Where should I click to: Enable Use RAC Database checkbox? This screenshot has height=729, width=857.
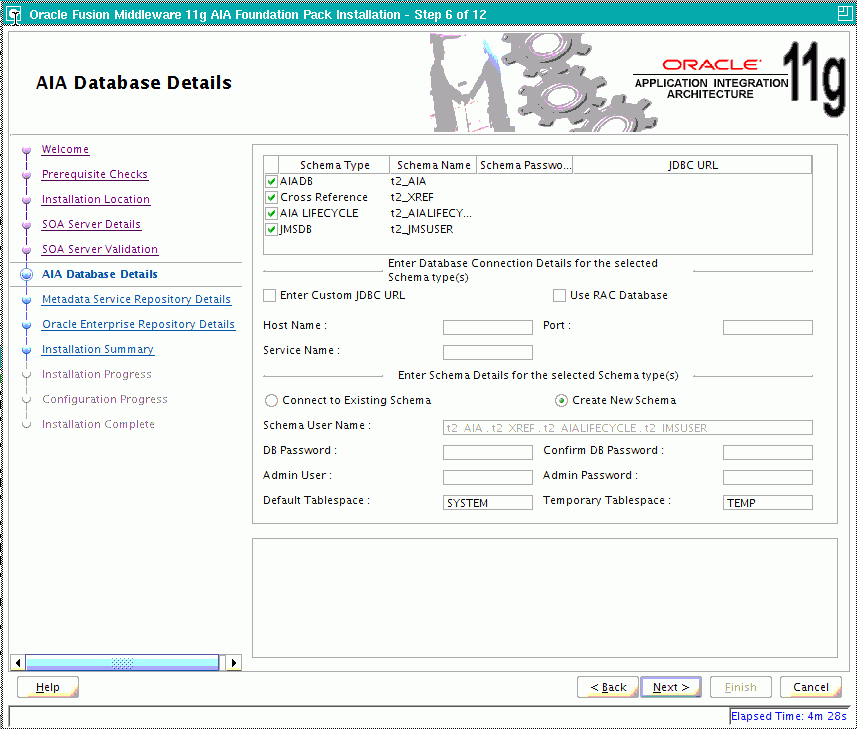(x=559, y=296)
